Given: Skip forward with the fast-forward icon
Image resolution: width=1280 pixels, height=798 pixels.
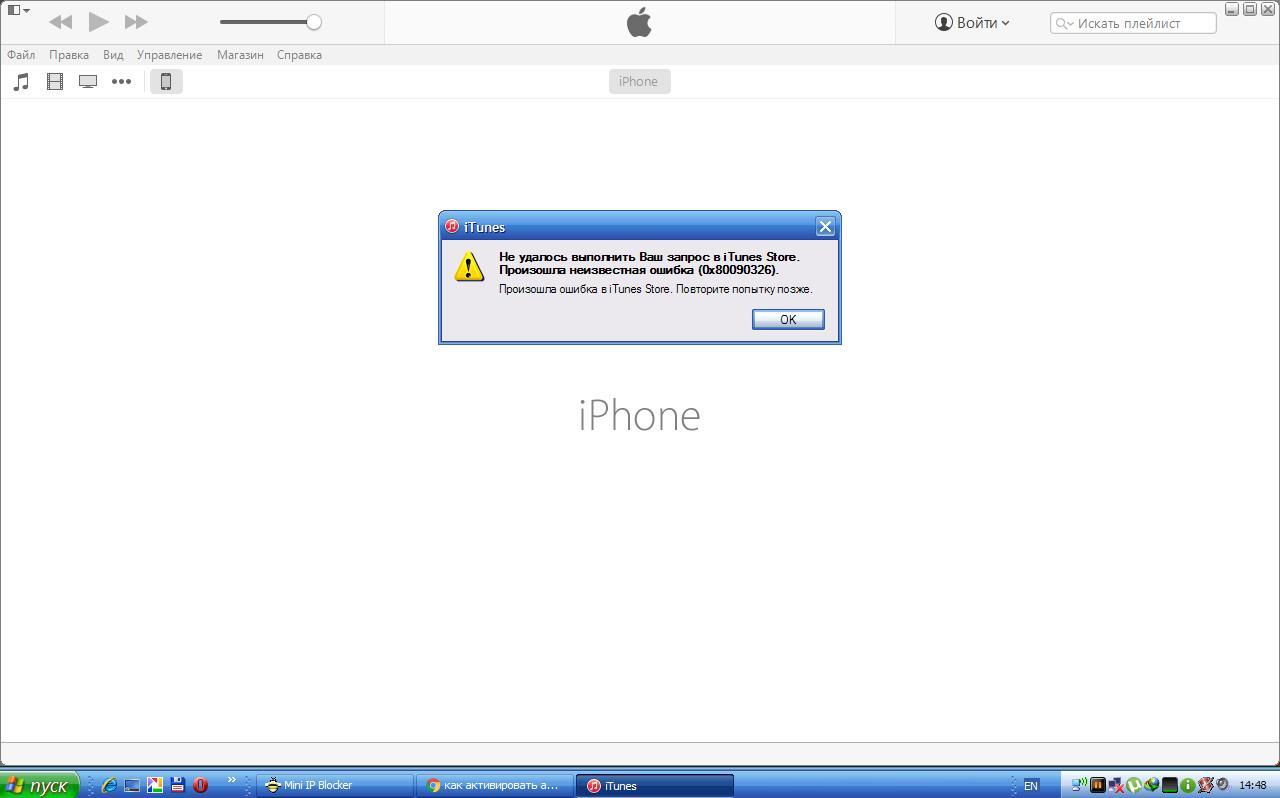Looking at the screenshot, I should tap(136, 21).
